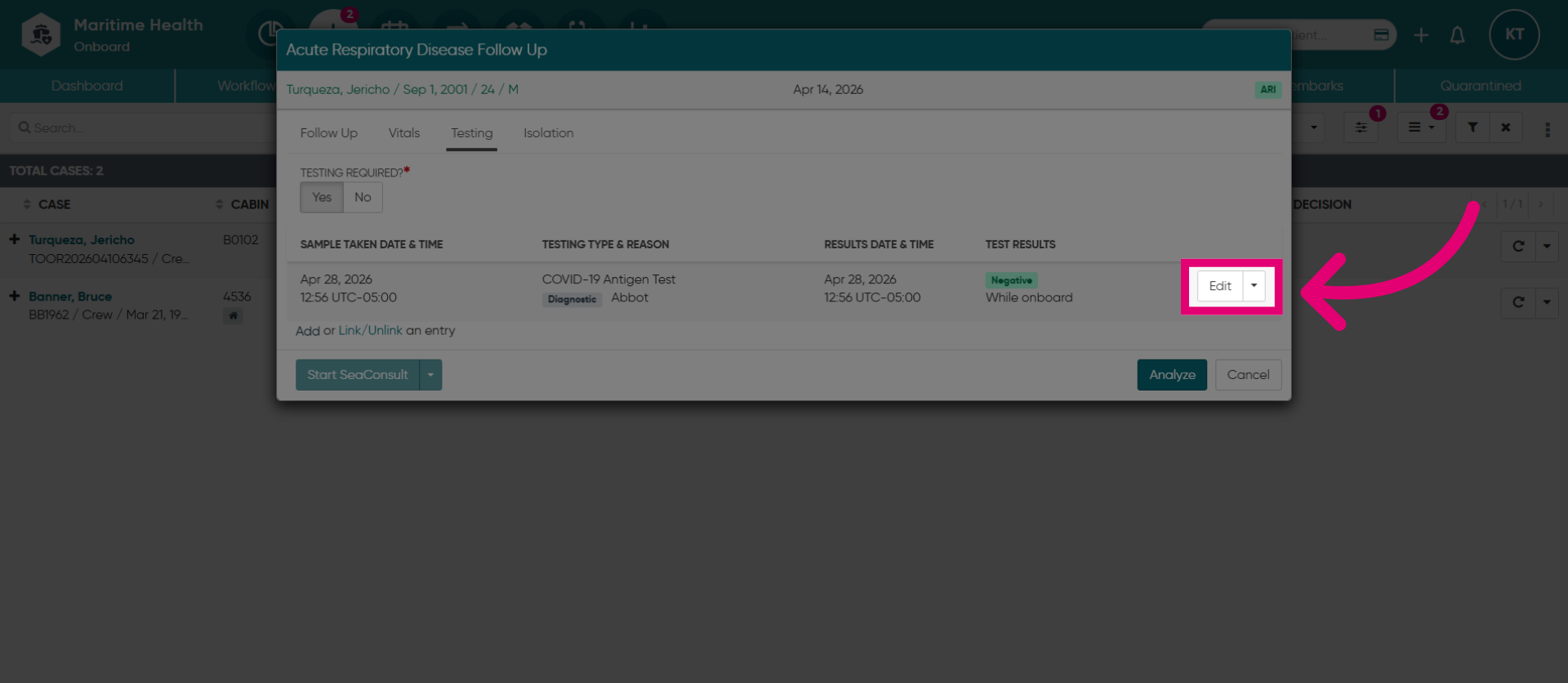Expand Turqueza, Jericho case row

(15, 239)
